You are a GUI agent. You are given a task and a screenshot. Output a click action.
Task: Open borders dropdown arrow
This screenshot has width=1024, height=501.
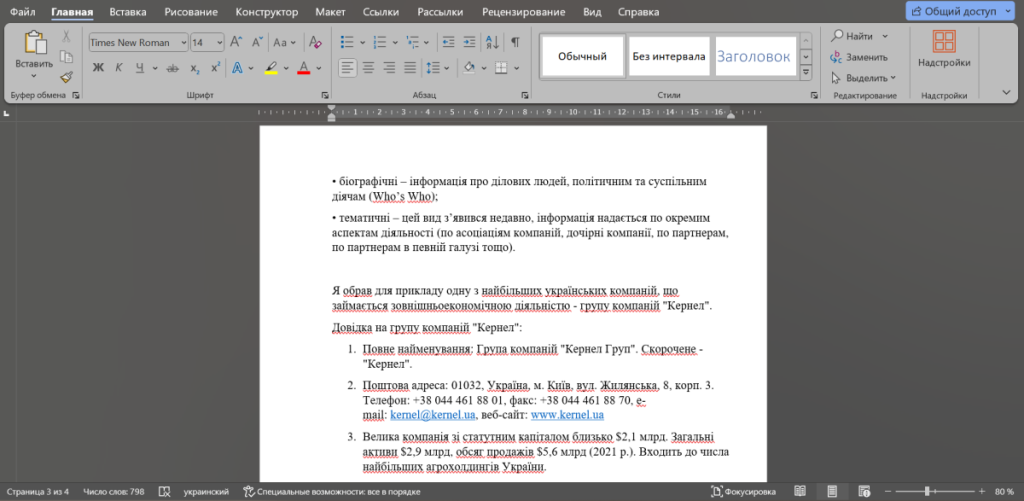coord(517,67)
